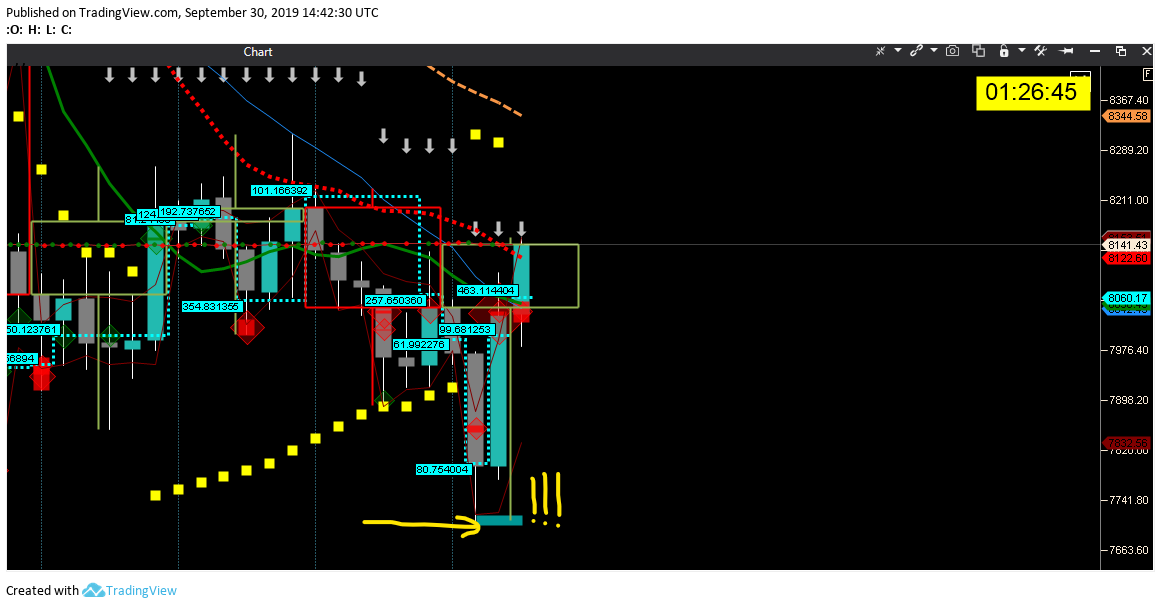
Task: Click the cyan 8060.17 price label
Action: (1127, 298)
